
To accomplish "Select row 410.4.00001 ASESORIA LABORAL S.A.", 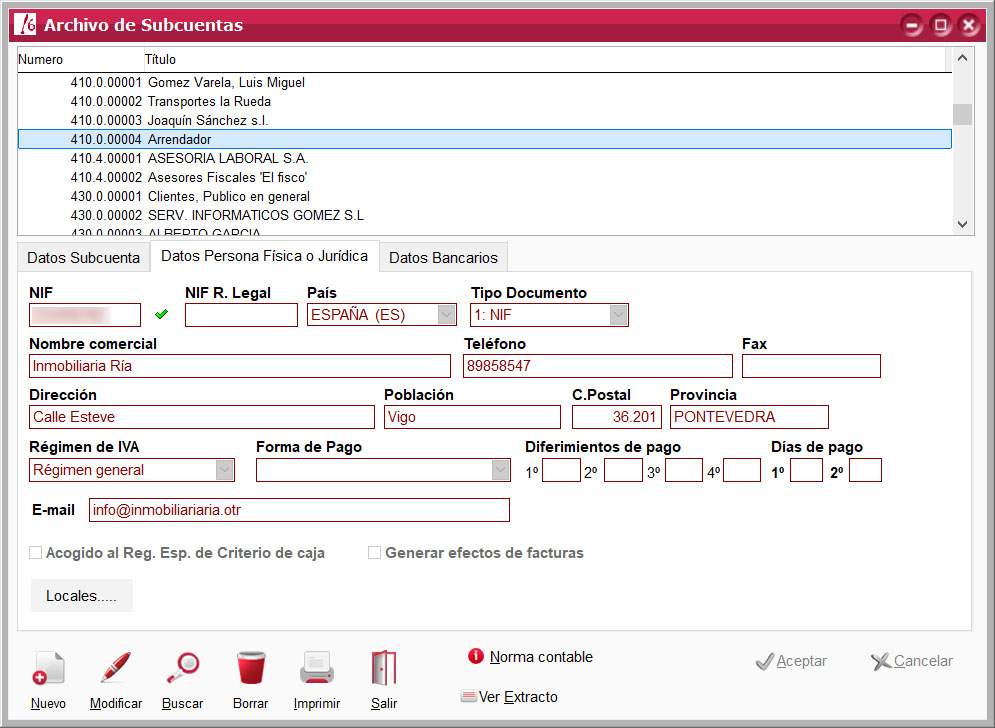I will 485,158.
